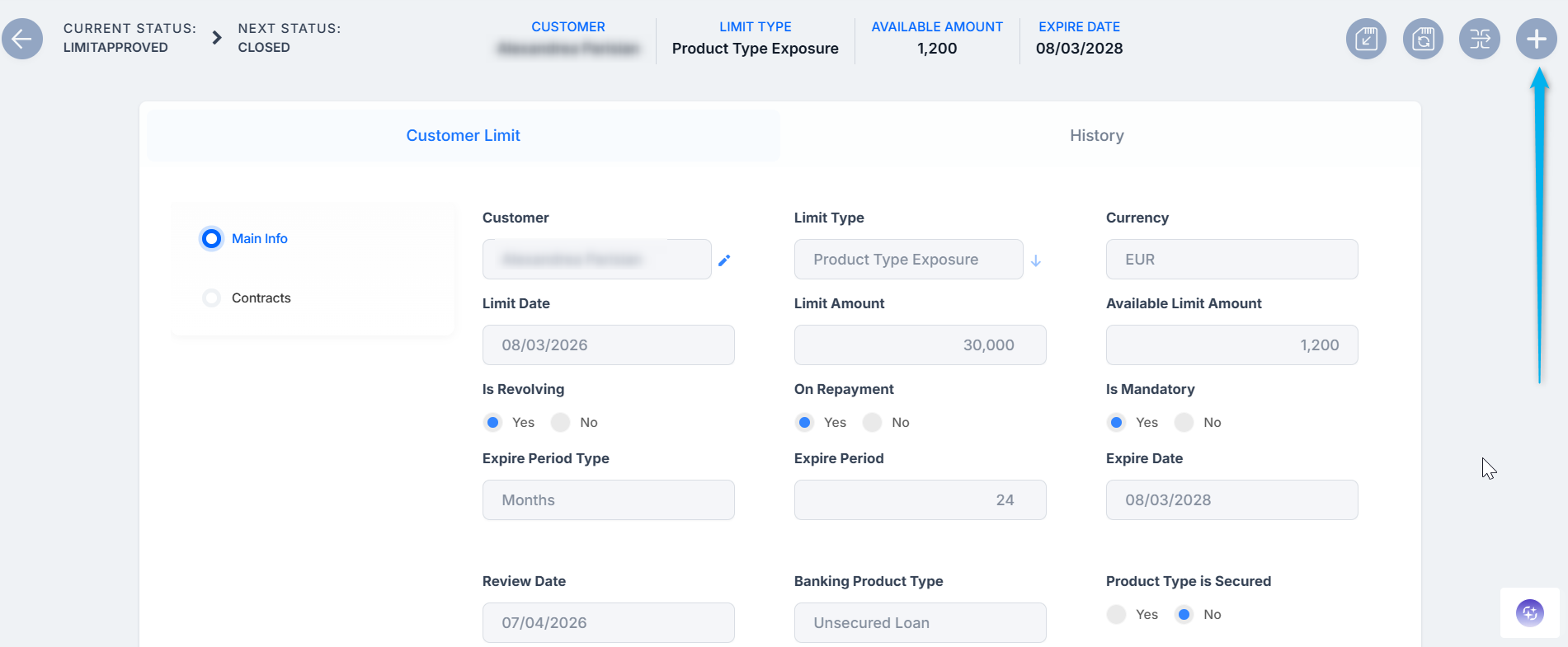Open the Banking Product Type Unsecured Loan field

921,623
